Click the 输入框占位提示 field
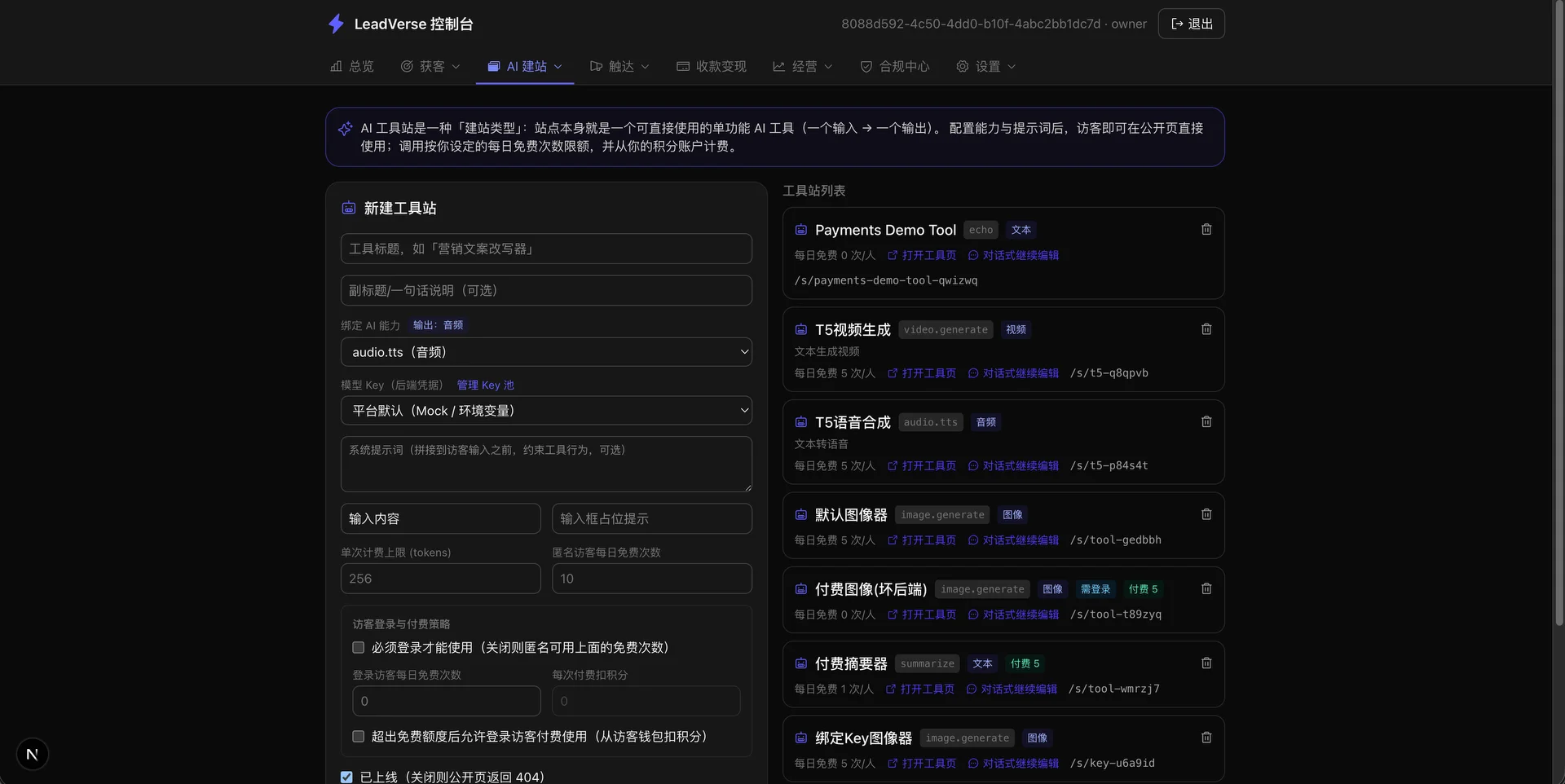Screen dimensions: 1565x784 tap(652, 518)
